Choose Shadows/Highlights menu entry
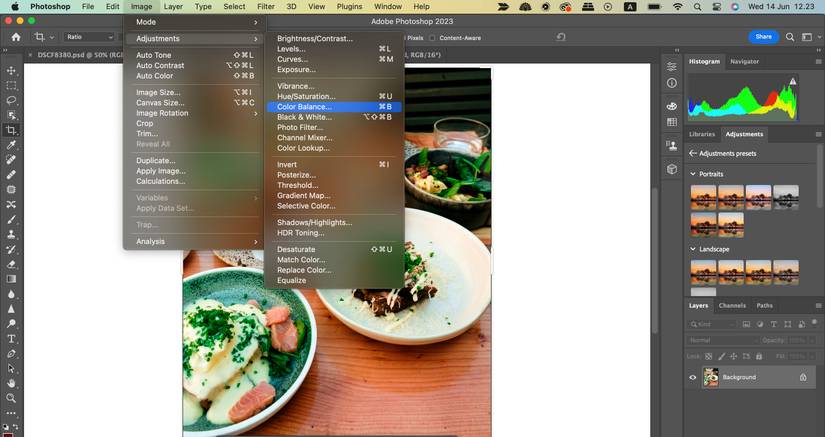 (334, 222)
